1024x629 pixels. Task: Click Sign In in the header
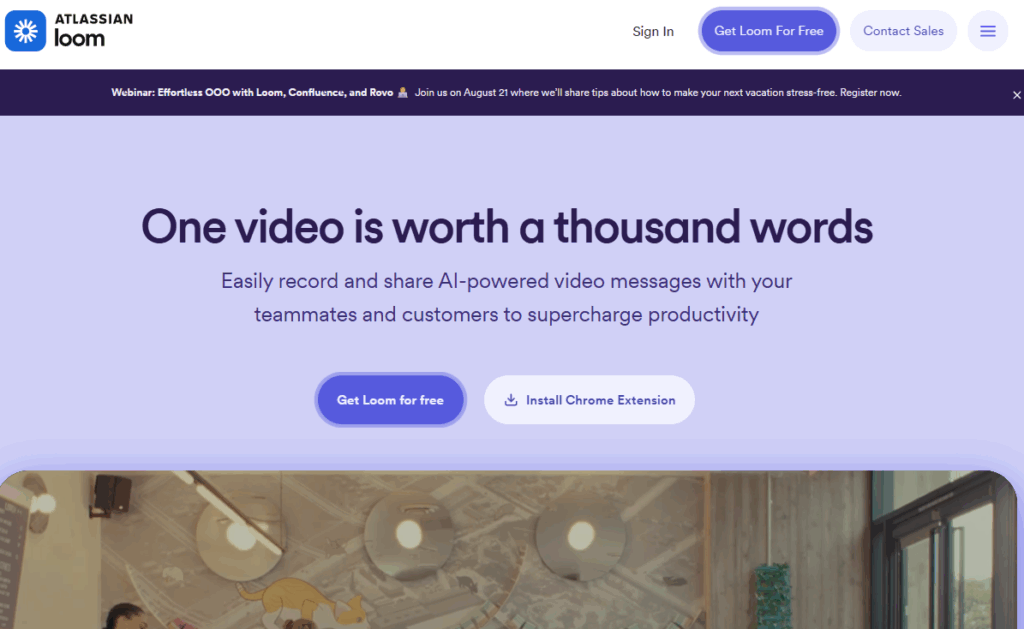coord(652,31)
